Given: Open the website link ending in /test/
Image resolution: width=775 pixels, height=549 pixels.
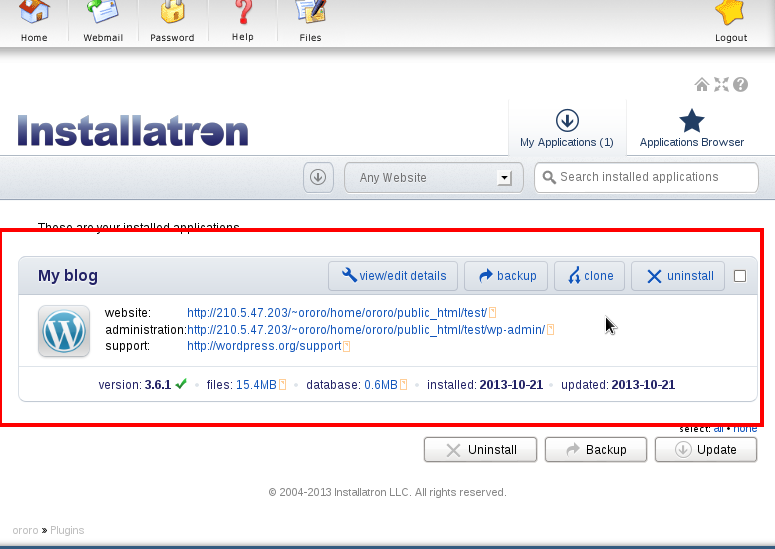Looking at the screenshot, I should (x=337, y=313).
